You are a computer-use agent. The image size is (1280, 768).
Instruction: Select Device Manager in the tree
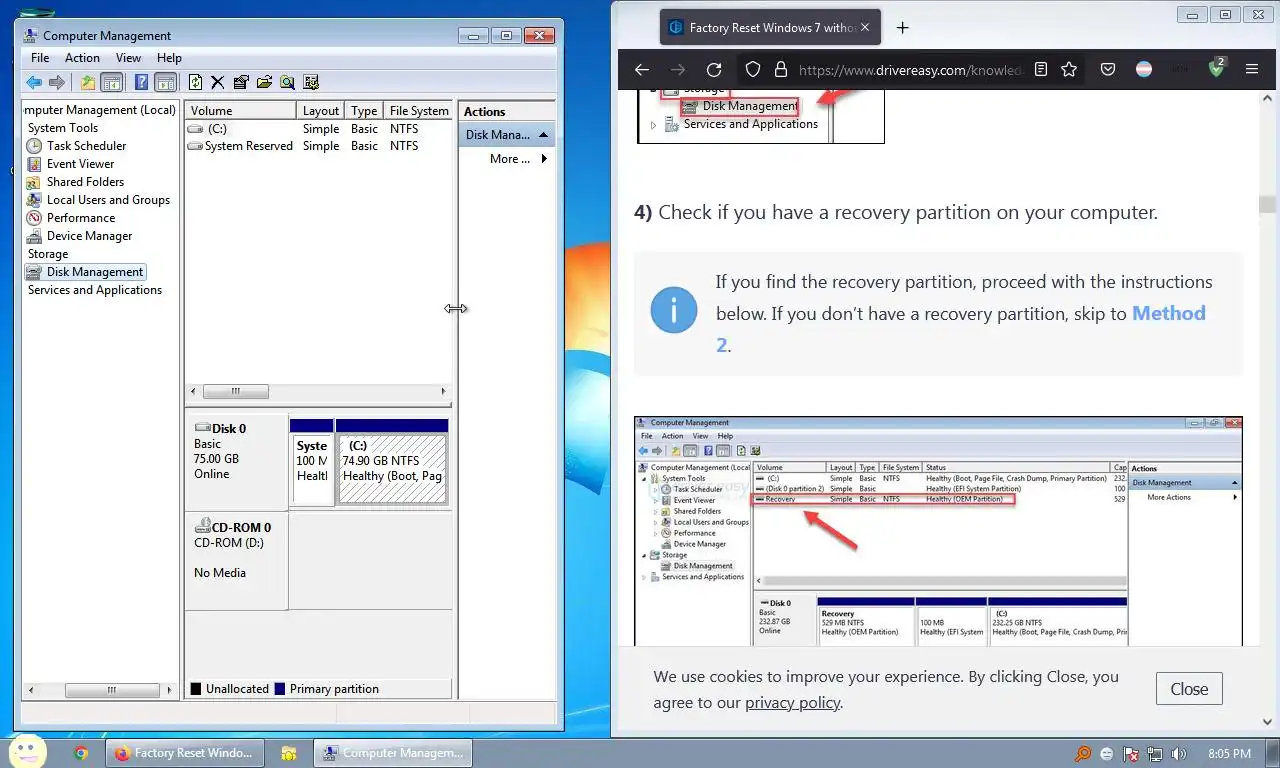[89, 236]
